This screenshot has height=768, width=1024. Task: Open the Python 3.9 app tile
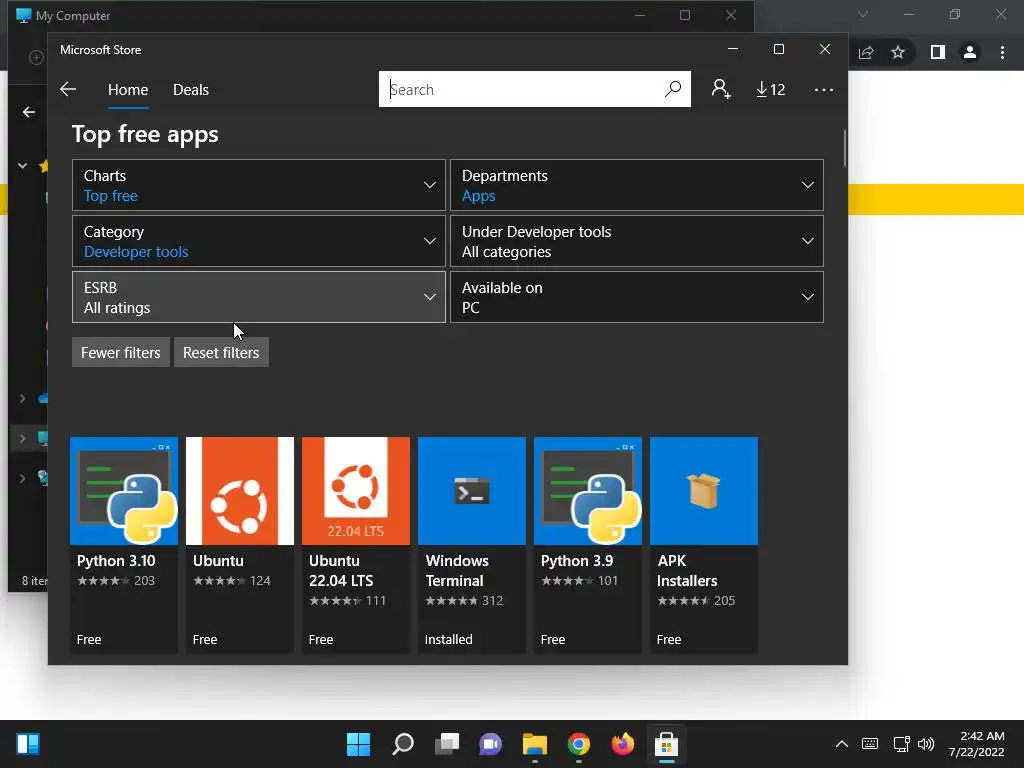(x=588, y=545)
